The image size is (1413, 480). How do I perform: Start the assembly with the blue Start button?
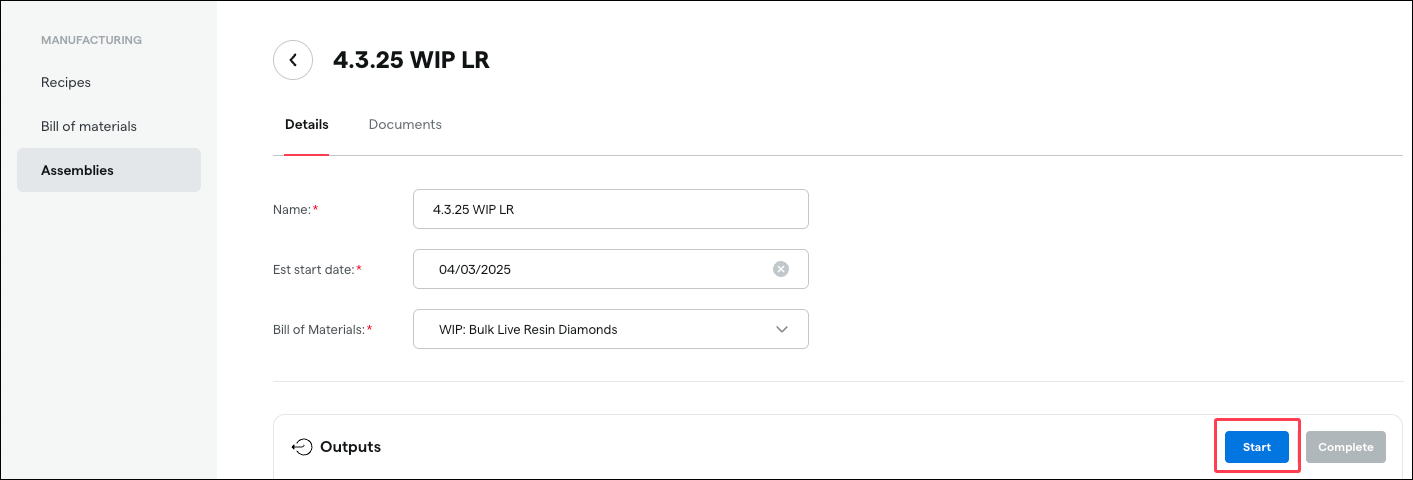click(x=1257, y=447)
